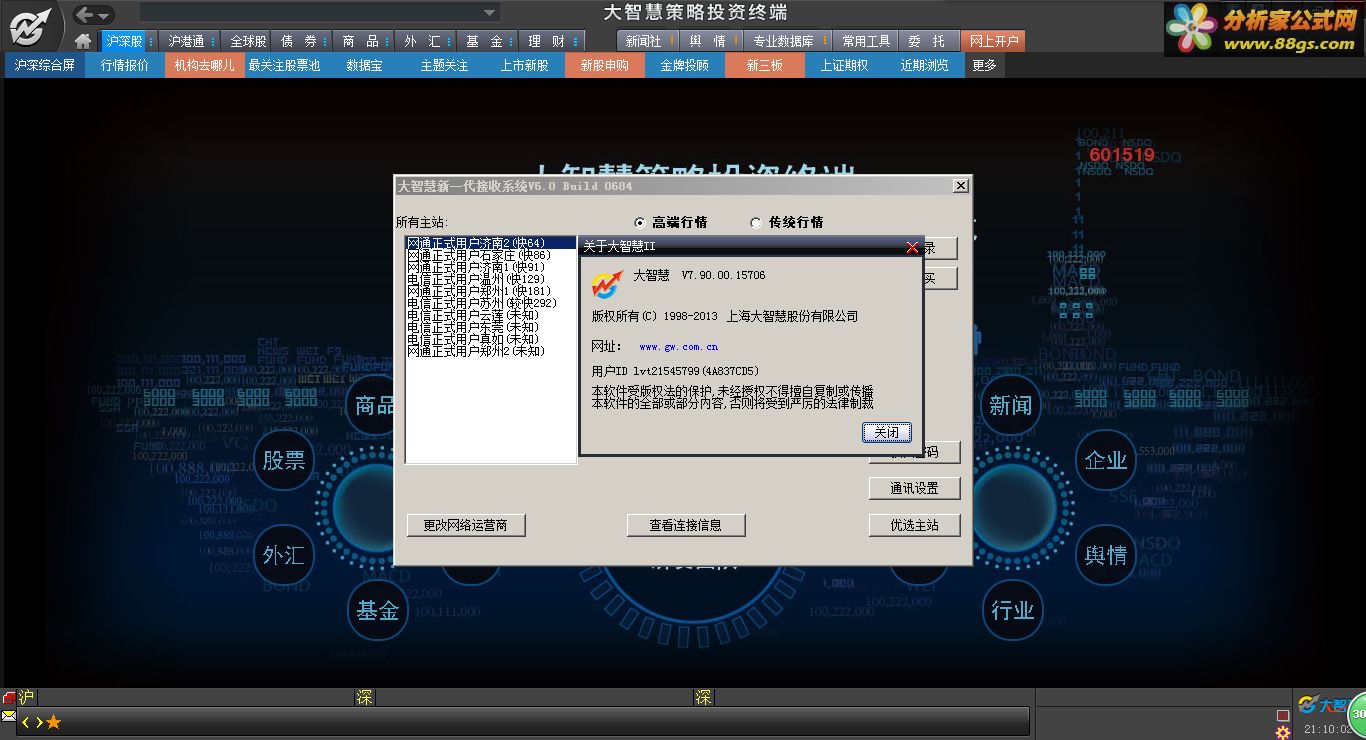Image resolution: width=1366 pixels, height=740 pixels.
Task: Open the top address dropdown box
Action: pyautogui.click(x=319, y=13)
